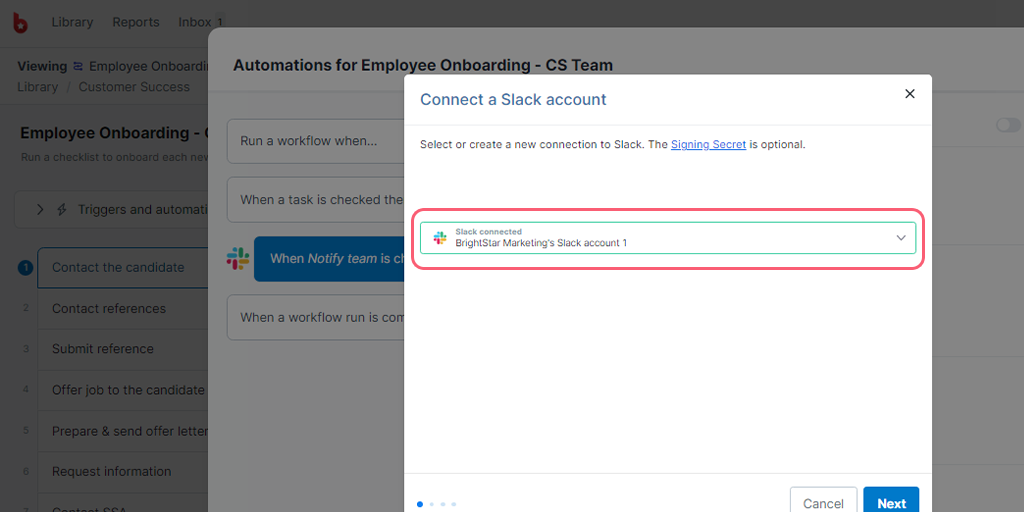Open the Reports menu
Image resolution: width=1024 pixels, height=512 pixels.
point(136,22)
